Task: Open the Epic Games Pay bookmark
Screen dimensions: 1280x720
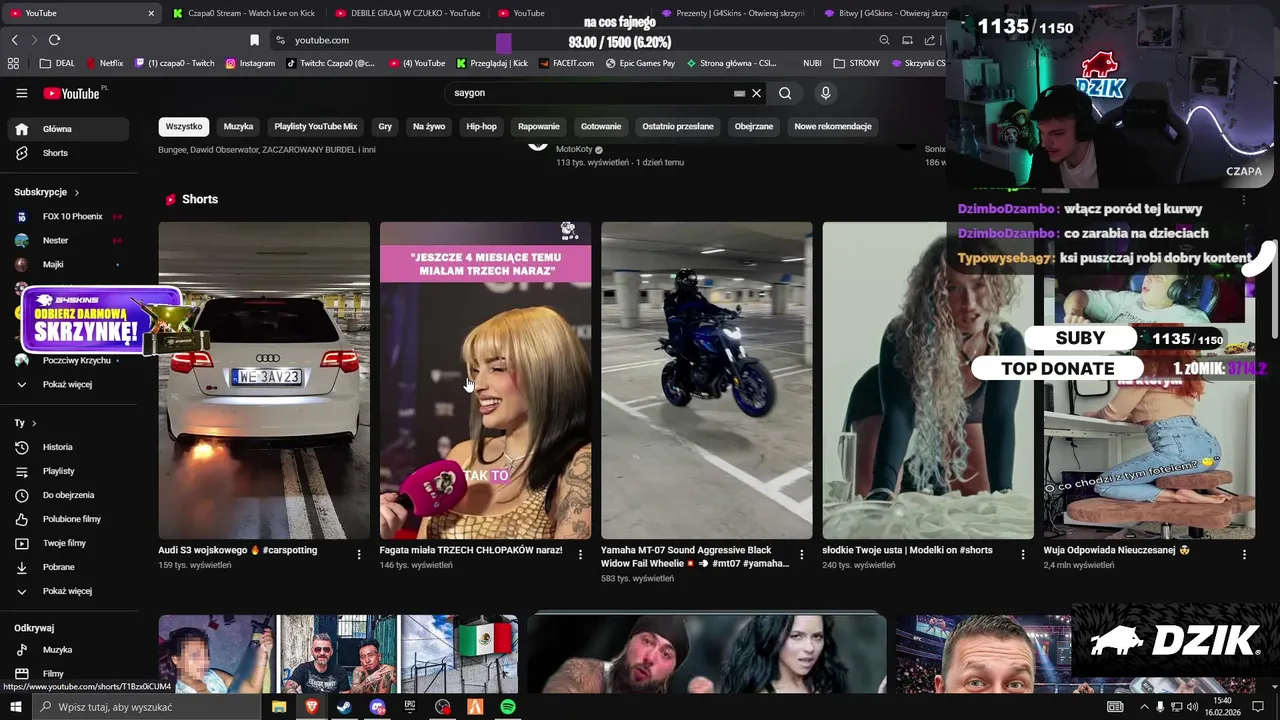Action: pos(640,63)
